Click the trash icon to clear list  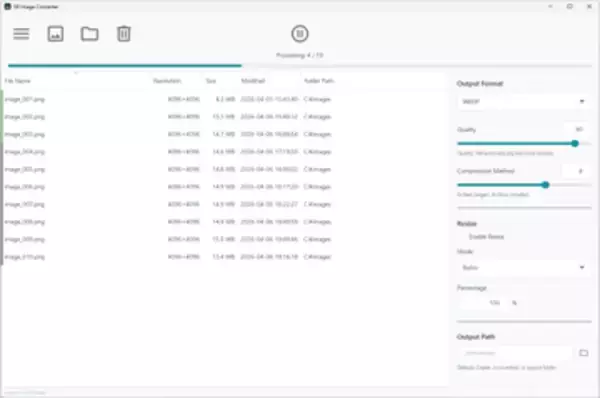click(124, 34)
